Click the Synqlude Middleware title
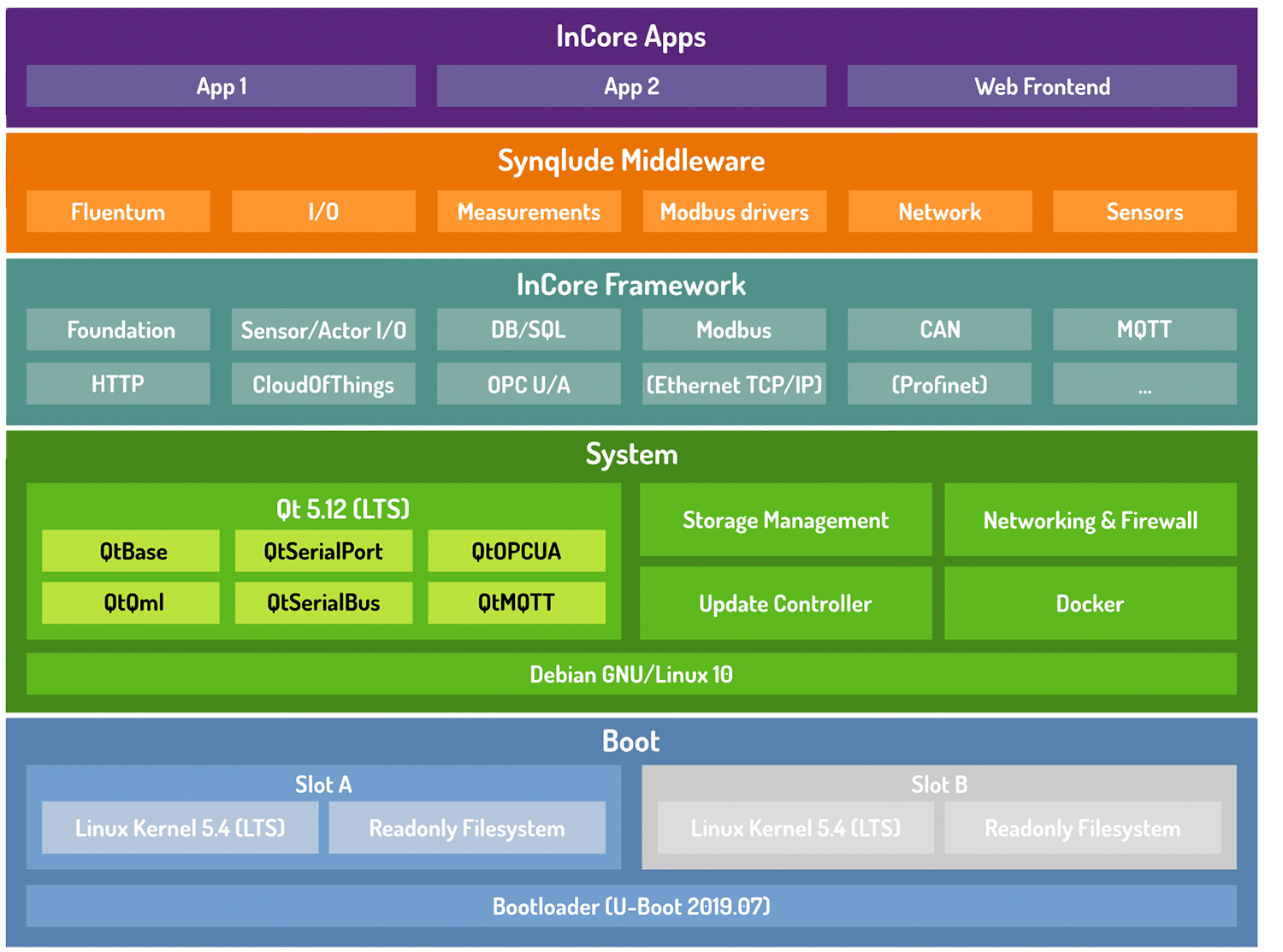The image size is (1283, 952). [x=631, y=161]
